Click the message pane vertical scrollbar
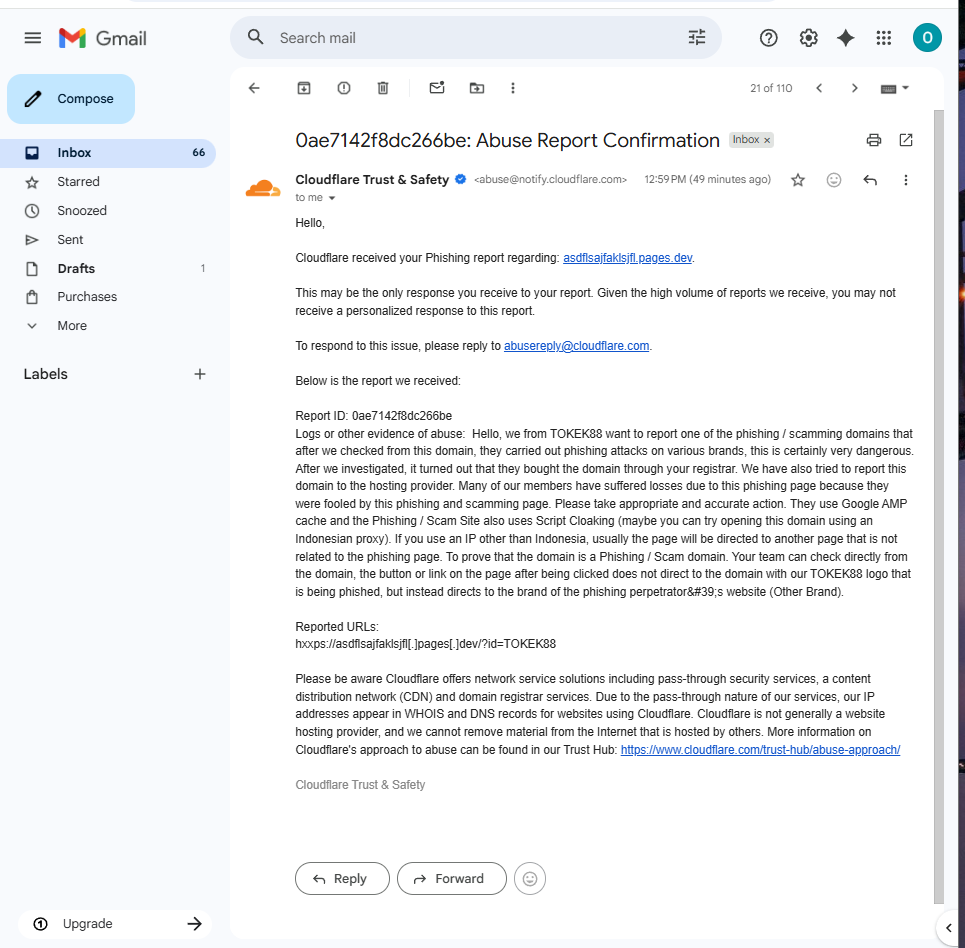The height and width of the screenshot is (948, 965). click(x=939, y=507)
